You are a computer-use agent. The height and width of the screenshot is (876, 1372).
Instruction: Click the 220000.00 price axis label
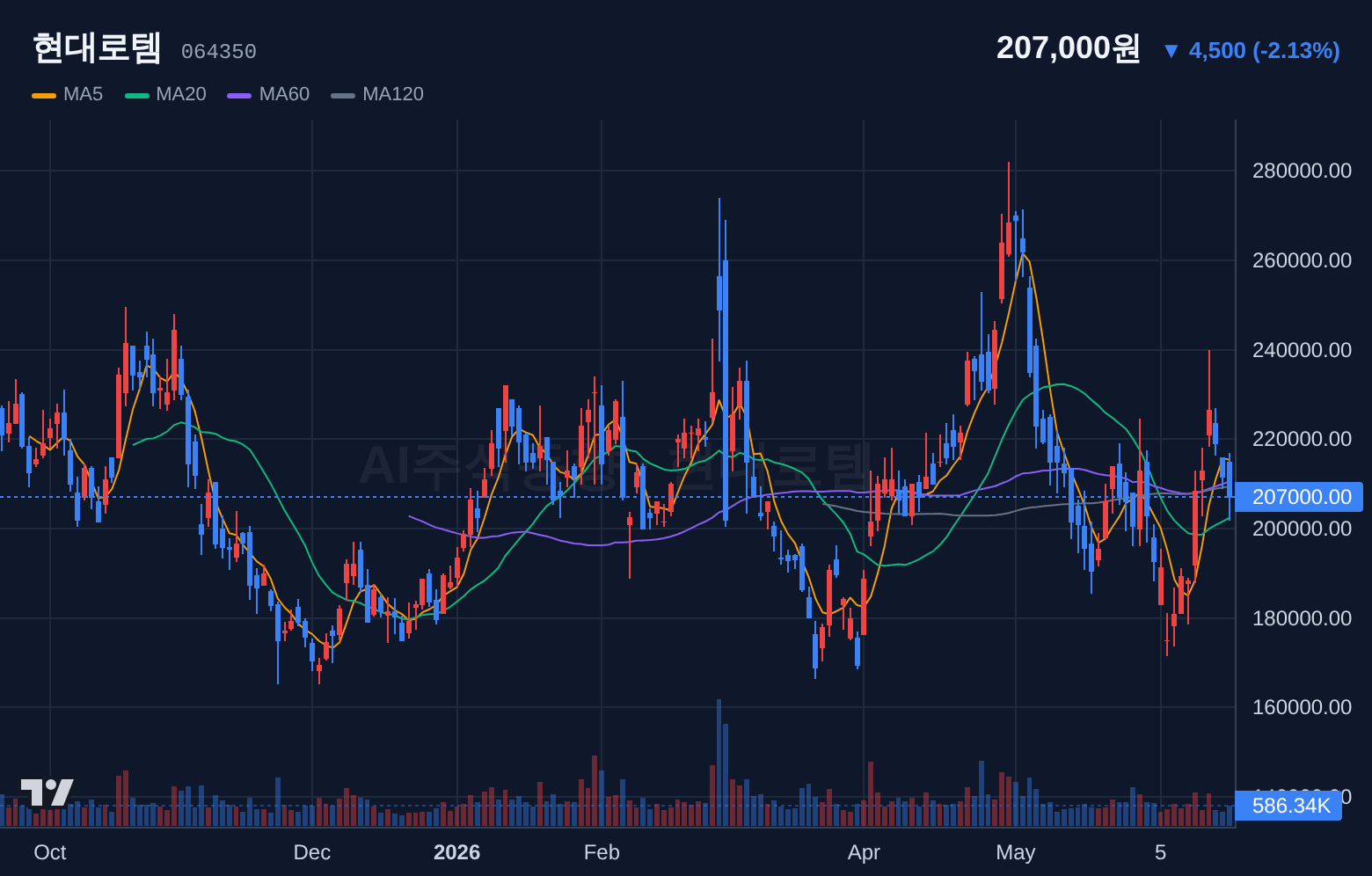tap(1302, 439)
